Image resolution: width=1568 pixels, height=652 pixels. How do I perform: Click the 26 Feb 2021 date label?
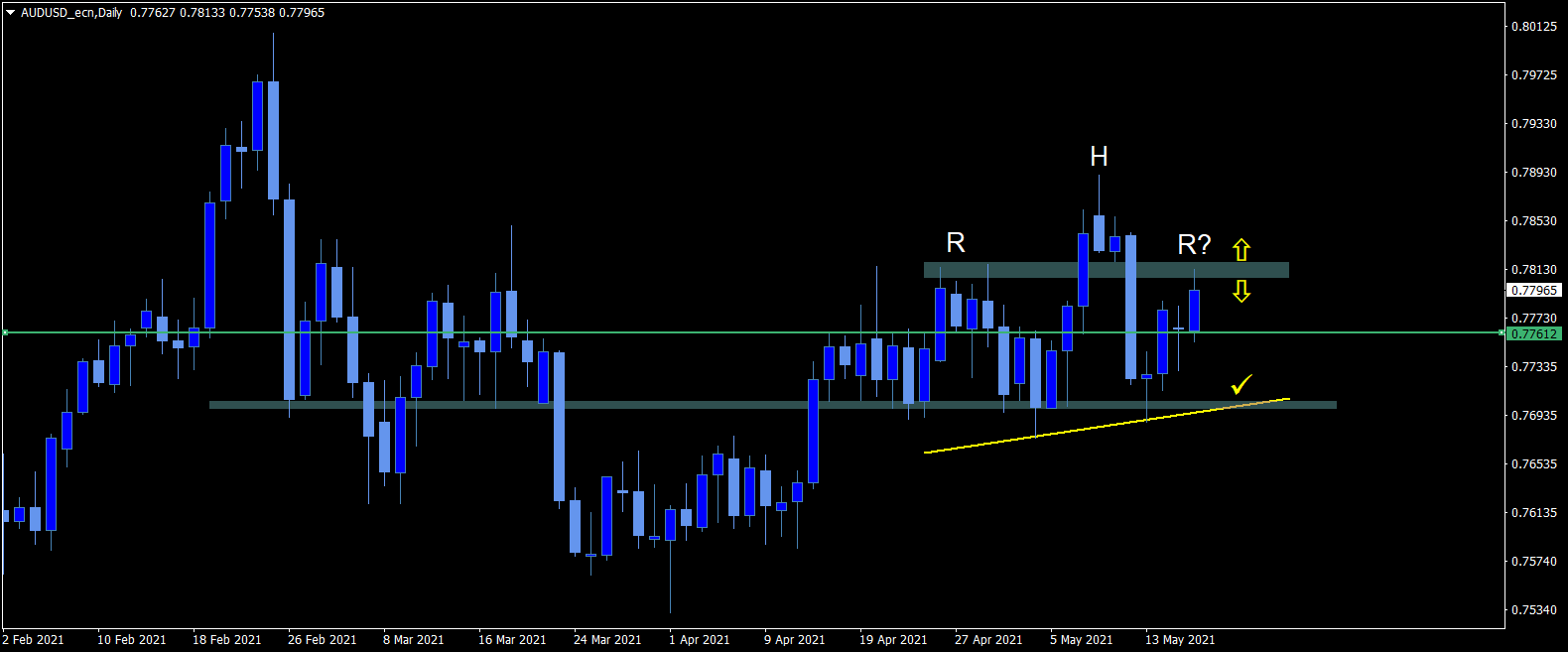tap(323, 640)
